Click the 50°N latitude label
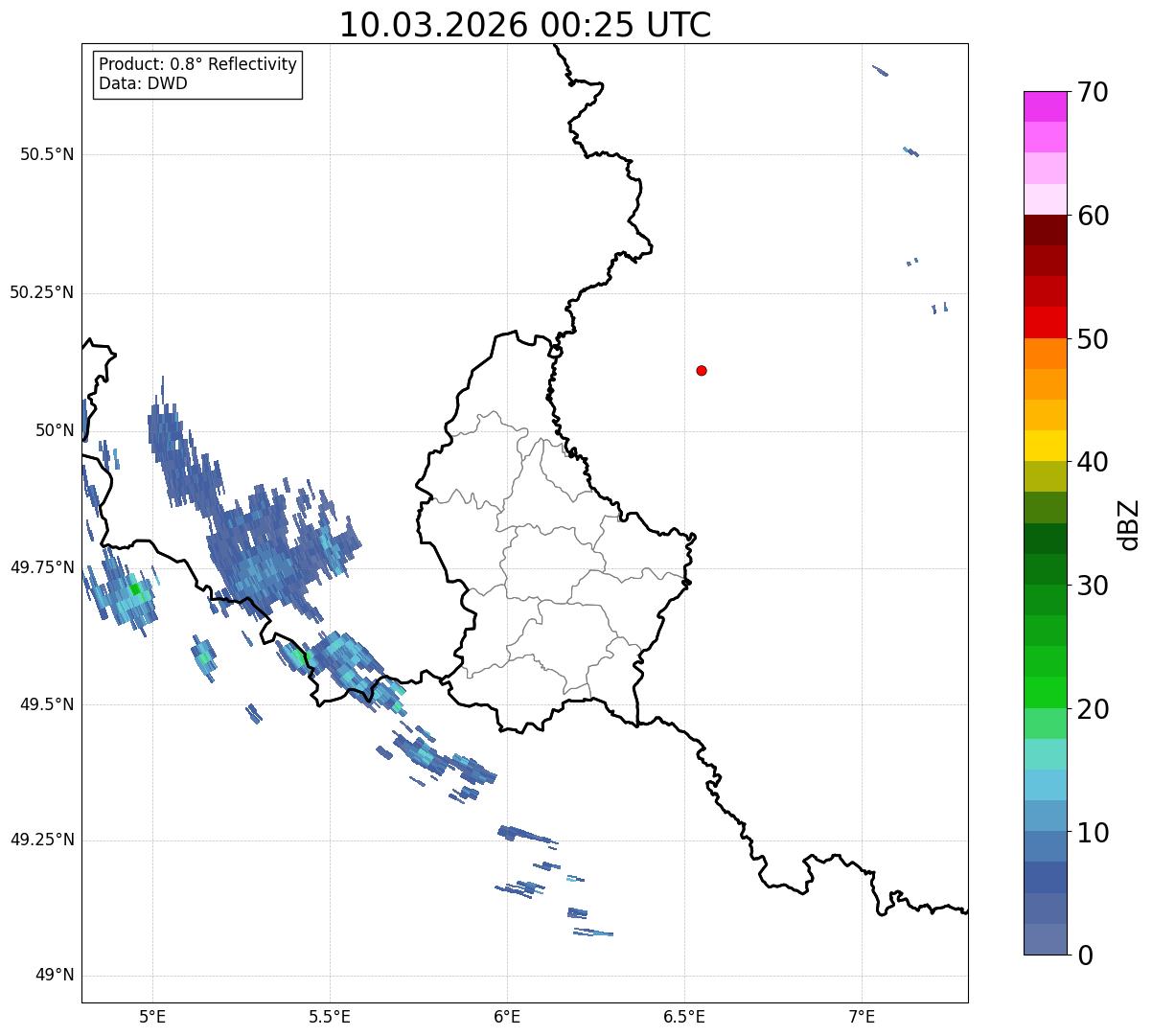The width and height of the screenshot is (1152, 1036). [55, 430]
